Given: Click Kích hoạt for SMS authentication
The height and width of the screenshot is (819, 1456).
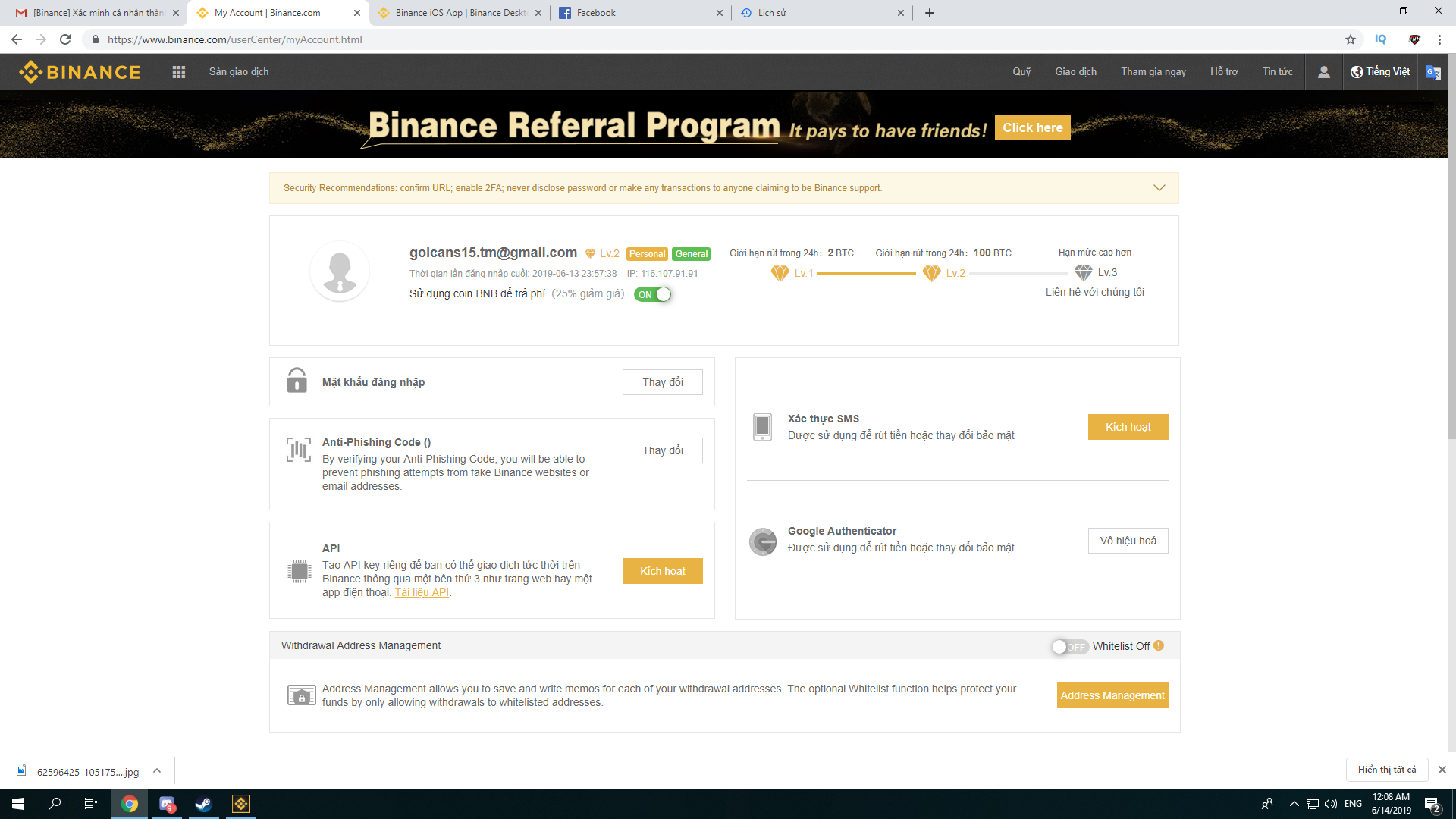Looking at the screenshot, I should (x=1128, y=427).
